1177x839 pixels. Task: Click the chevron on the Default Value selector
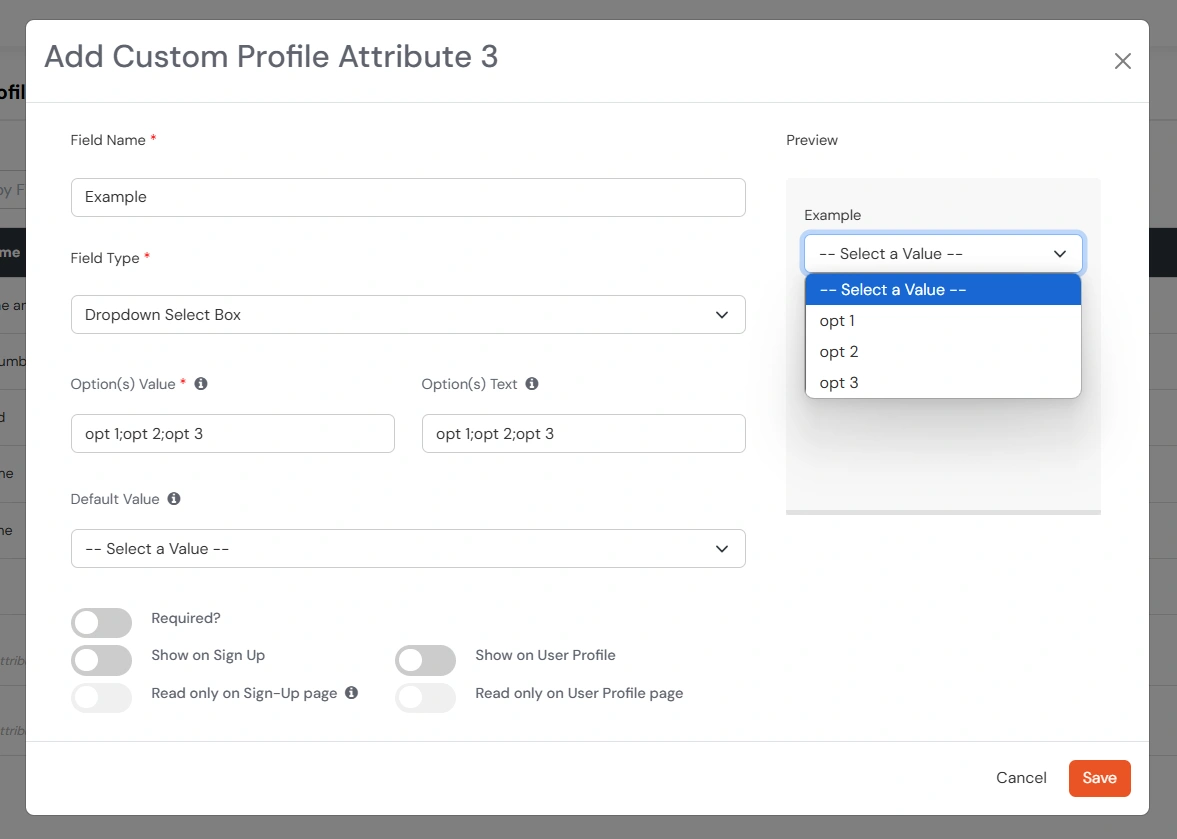(722, 548)
